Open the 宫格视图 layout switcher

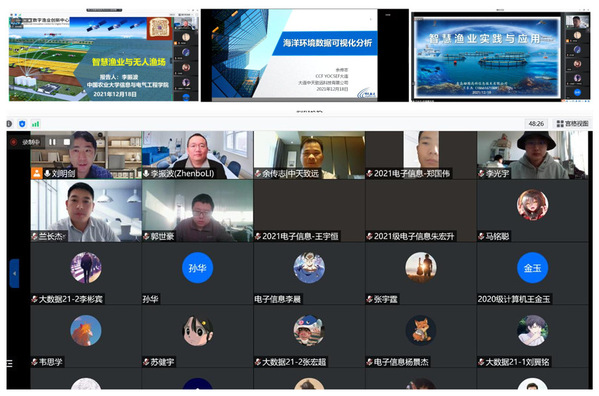pyautogui.click(x=573, y=123)
